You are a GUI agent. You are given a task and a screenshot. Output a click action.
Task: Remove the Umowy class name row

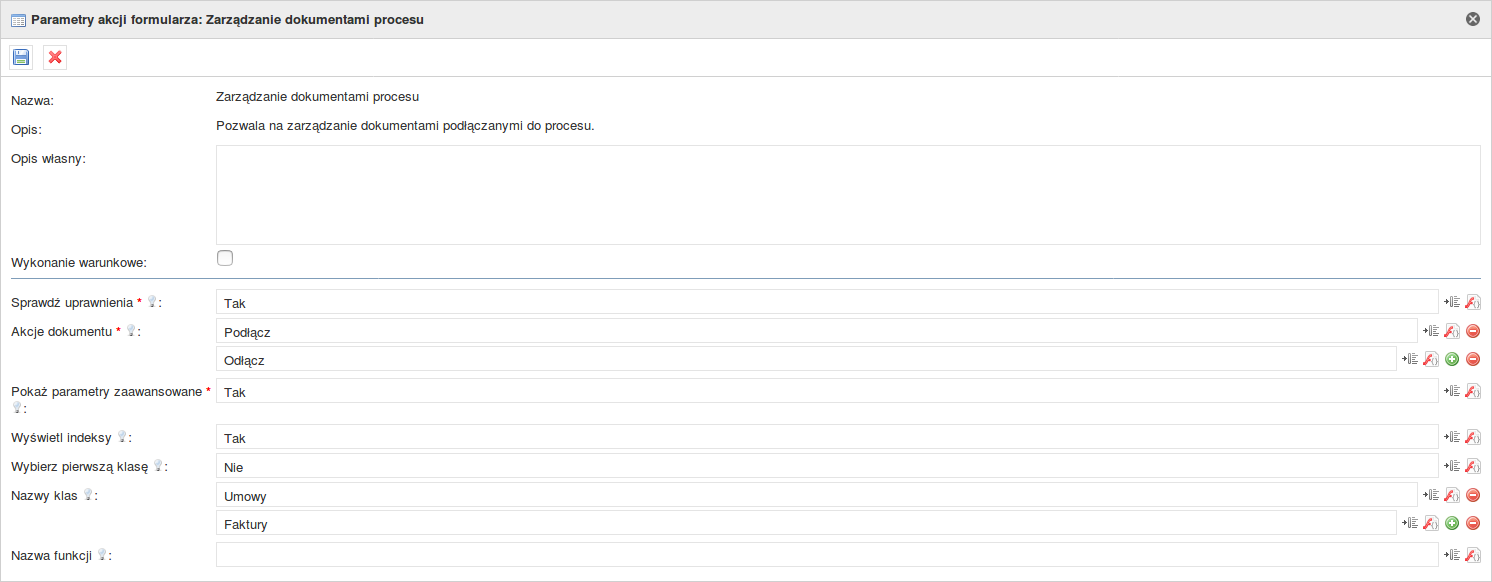coord(1473,494)
